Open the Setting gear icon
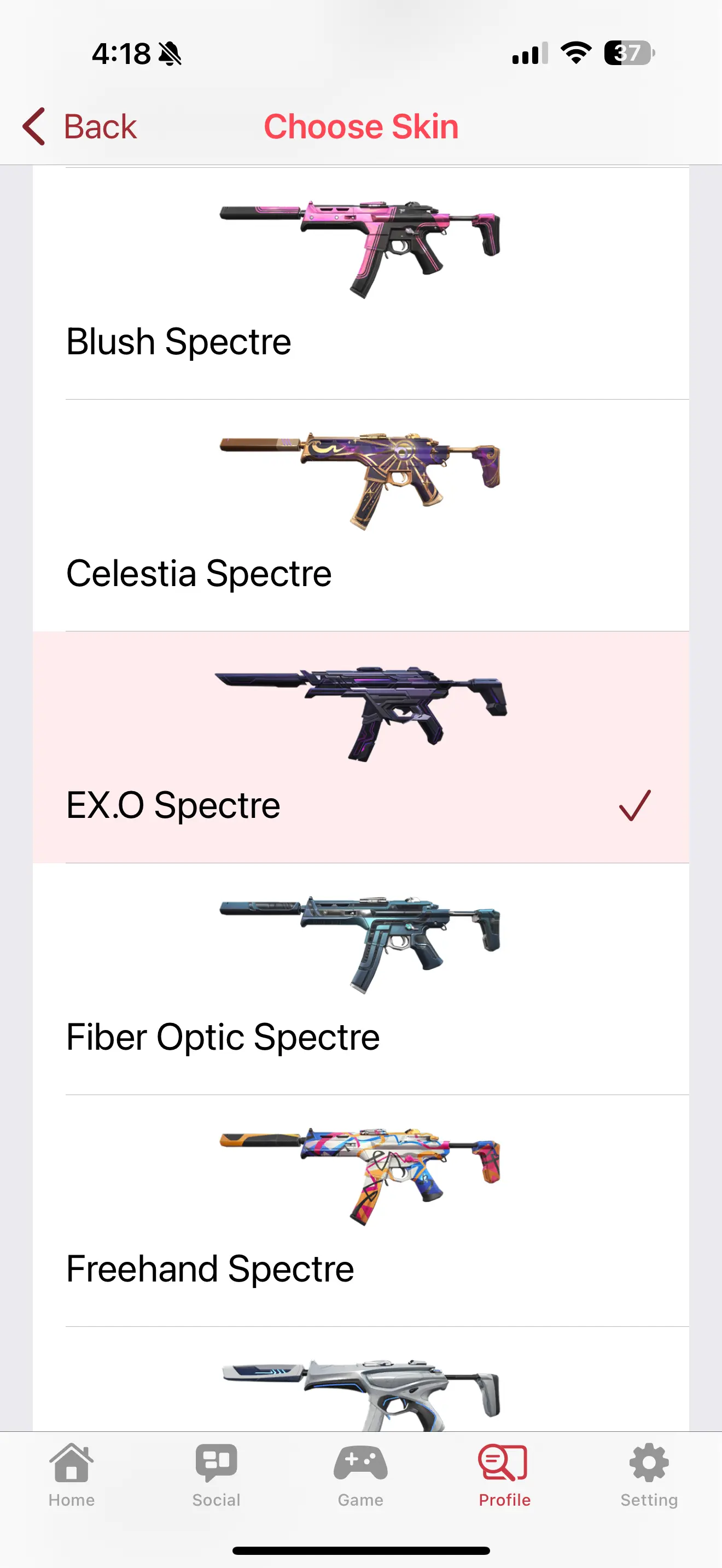This screenshot has height=1568, width=722. (649, 1464)
